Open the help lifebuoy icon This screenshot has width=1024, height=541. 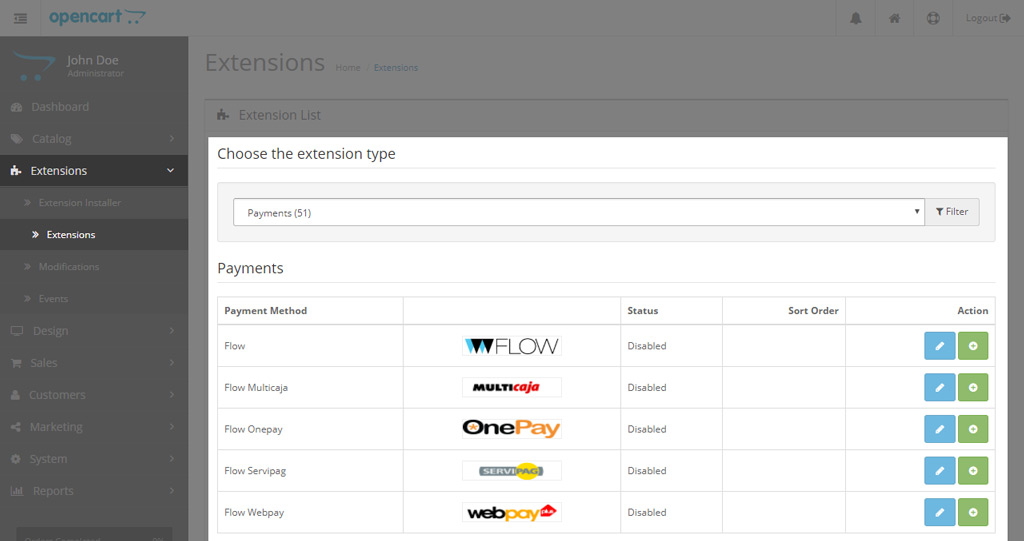tap(933, 18)
